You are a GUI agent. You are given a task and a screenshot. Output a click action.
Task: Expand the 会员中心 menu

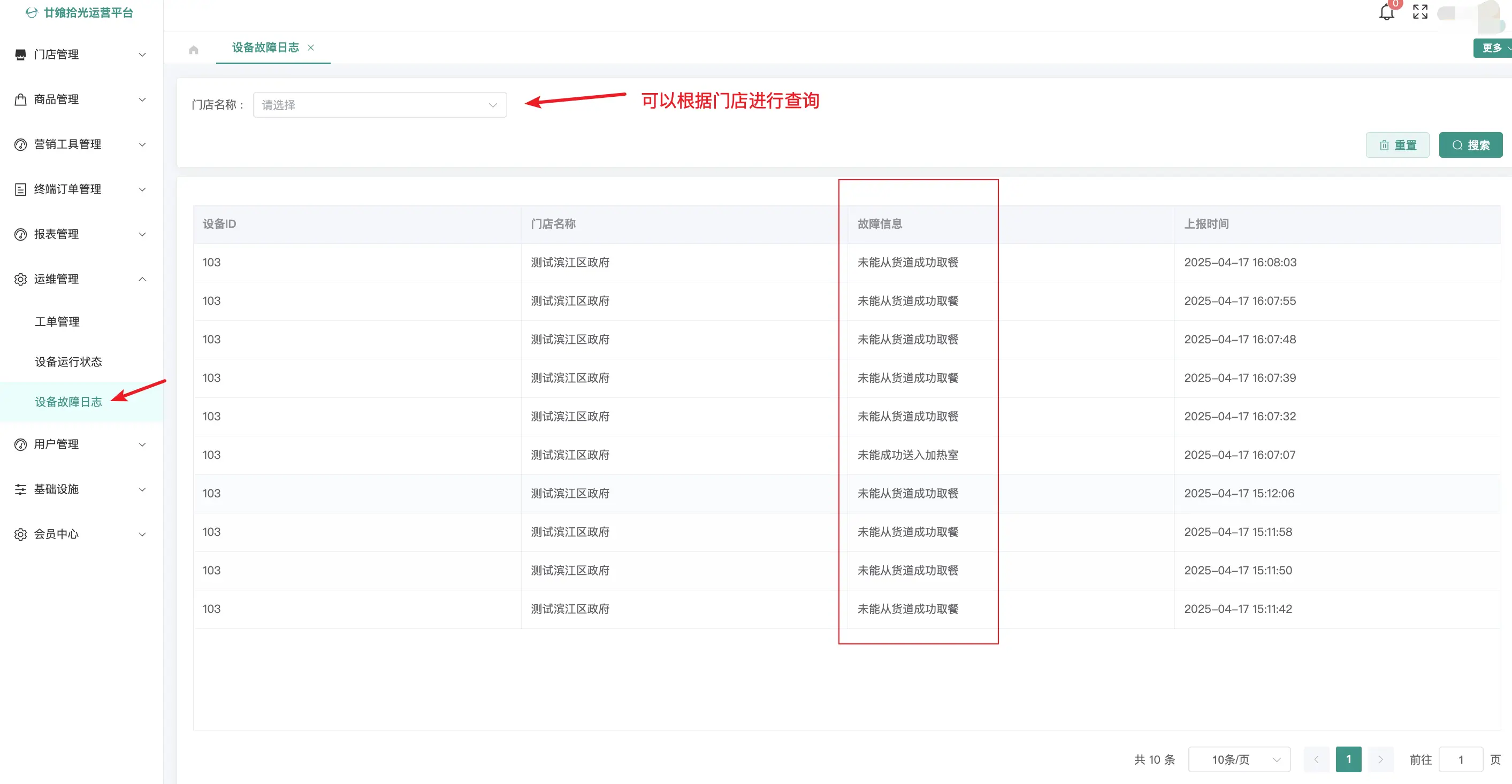click(x=142, y=534)
